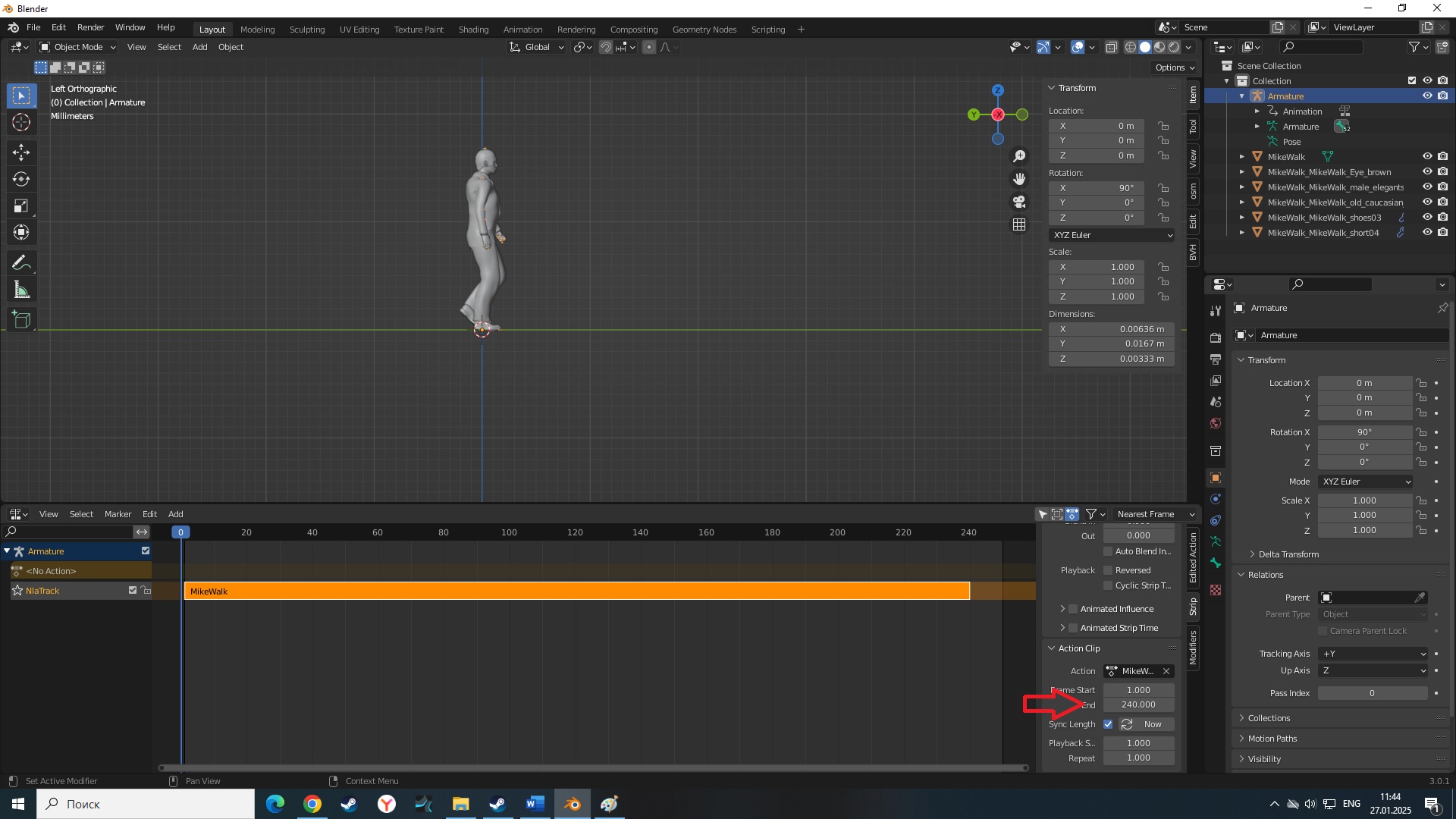Viewport: 1456px width, 819px height.
Task: Disable the Sync Length checkbox
Action: point(1108,724)
